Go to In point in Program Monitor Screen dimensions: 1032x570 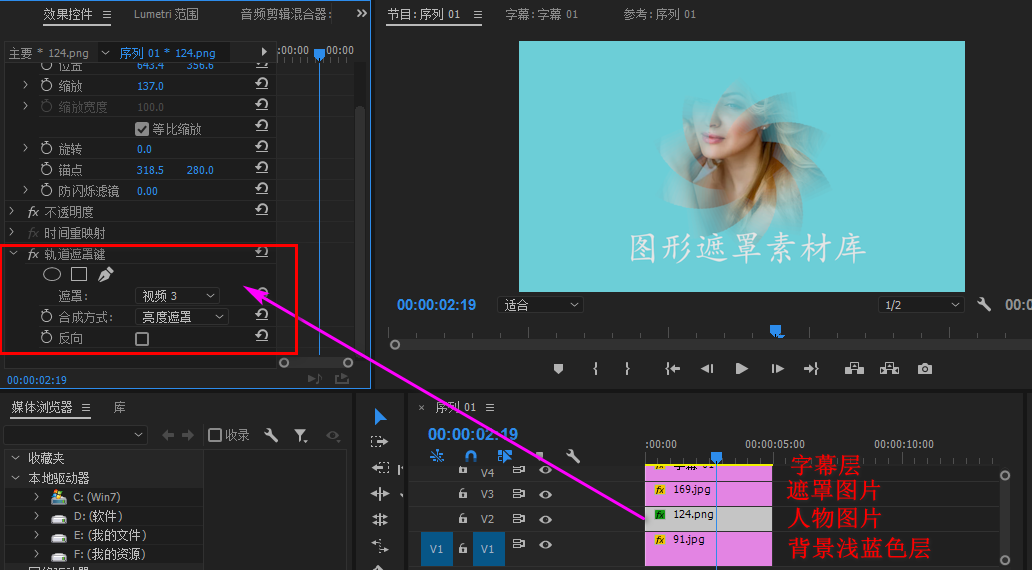click(672, 369)
